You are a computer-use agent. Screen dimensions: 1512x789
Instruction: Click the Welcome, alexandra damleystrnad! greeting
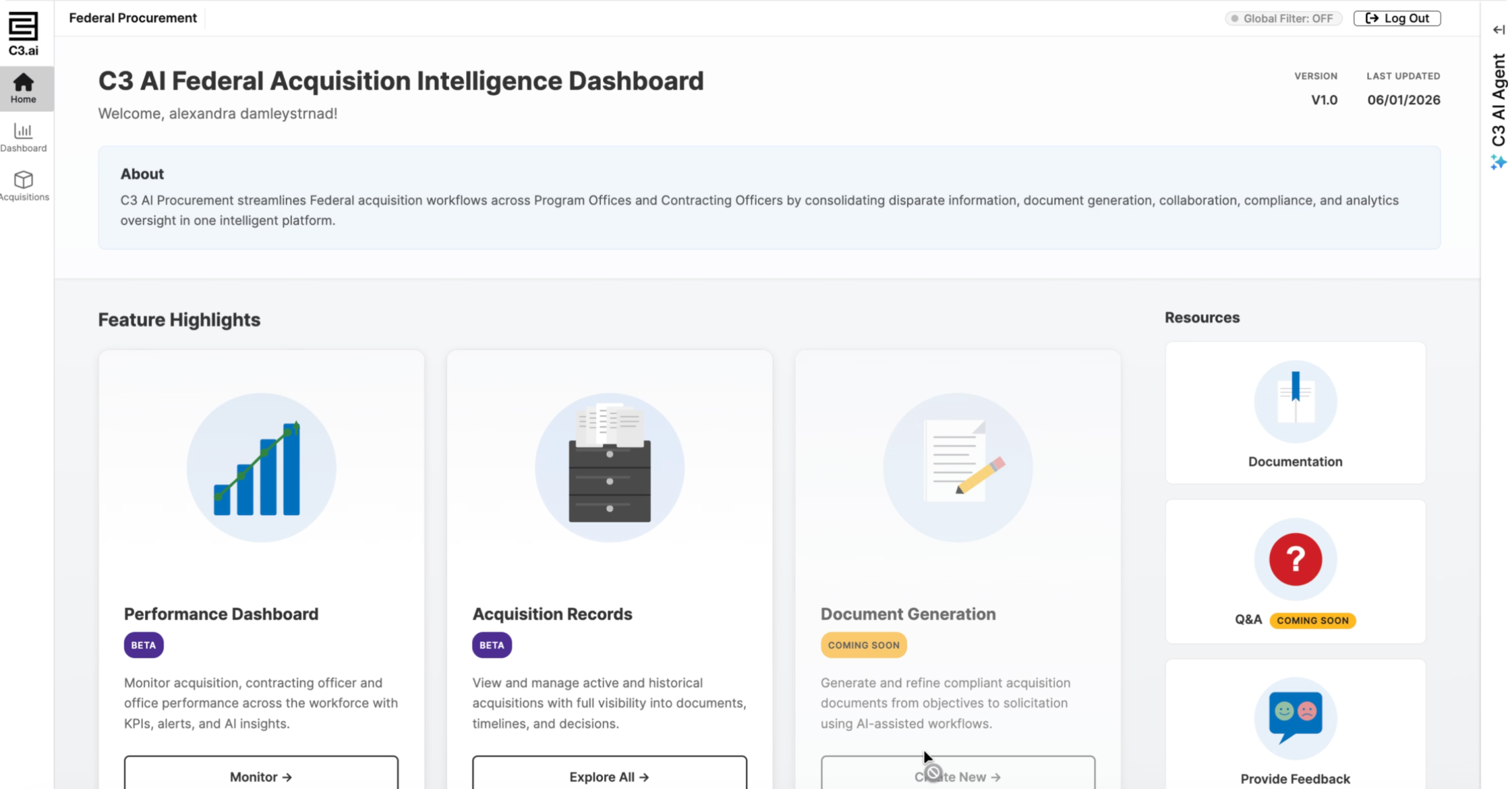pyautogui.click(x=218, y=113)
